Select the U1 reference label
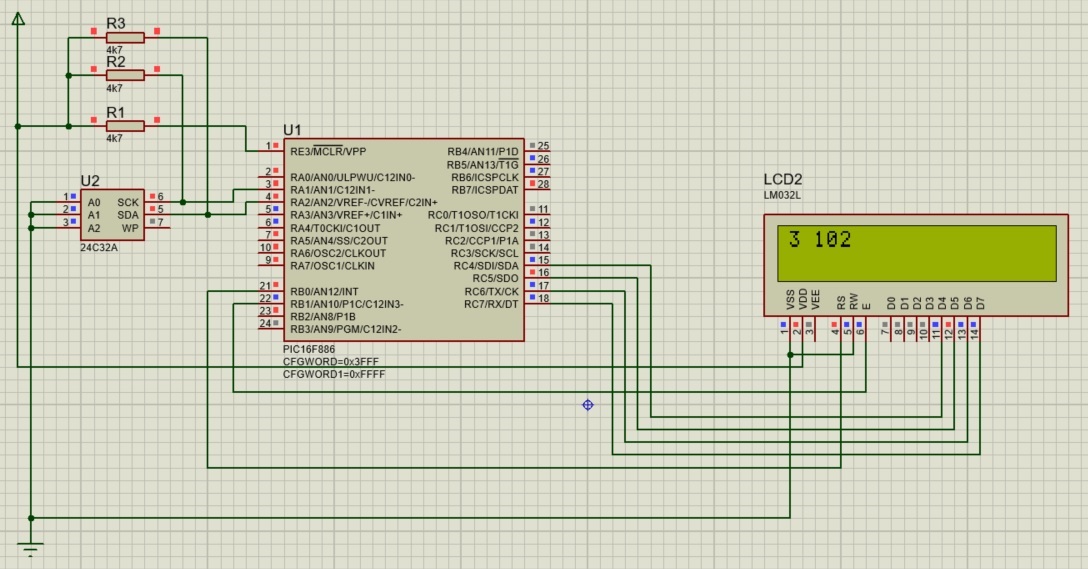 point(292,130)
